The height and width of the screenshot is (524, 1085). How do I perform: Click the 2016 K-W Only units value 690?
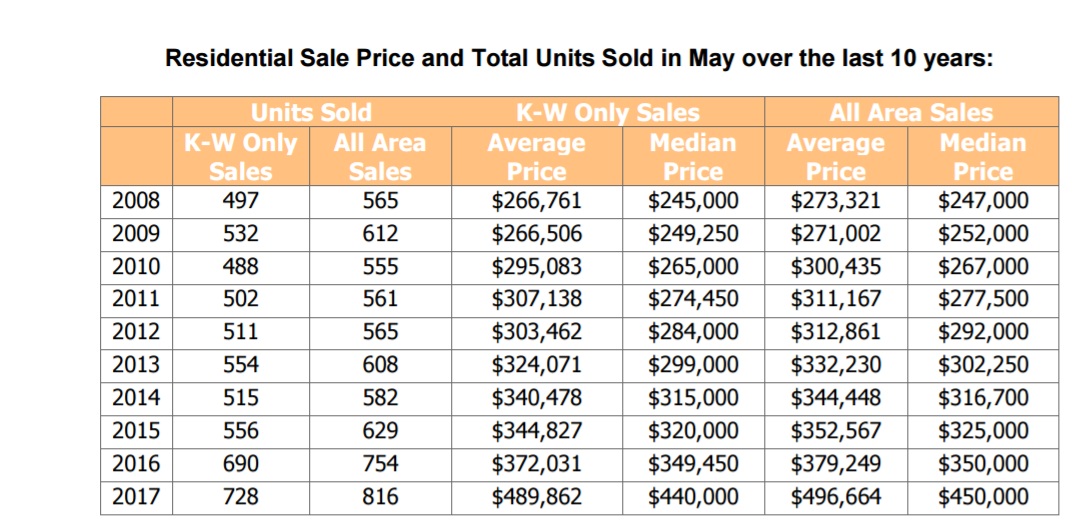[x=241, y=464]
